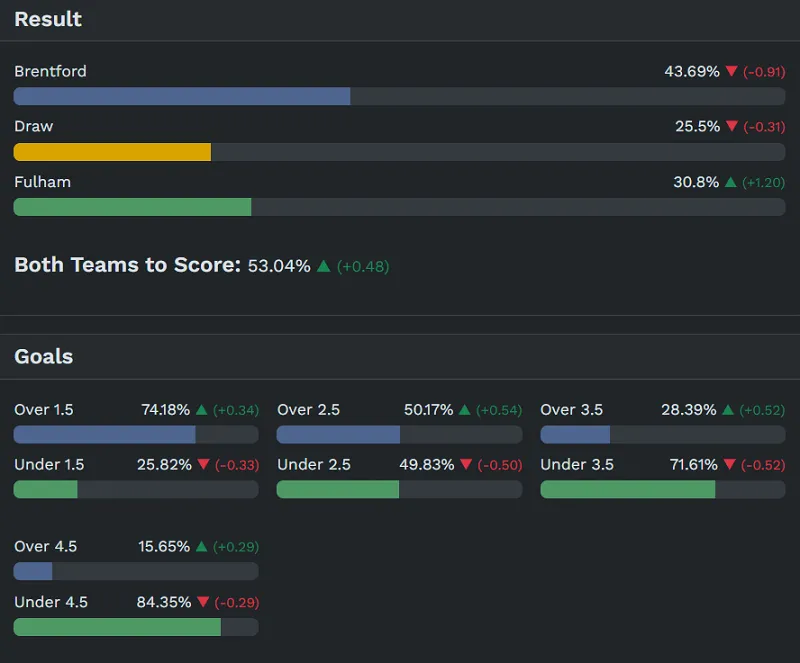Click the Both Teams to Score label
Image resolution: width=800 pixels, height=663 pixels.
(127, 265)
